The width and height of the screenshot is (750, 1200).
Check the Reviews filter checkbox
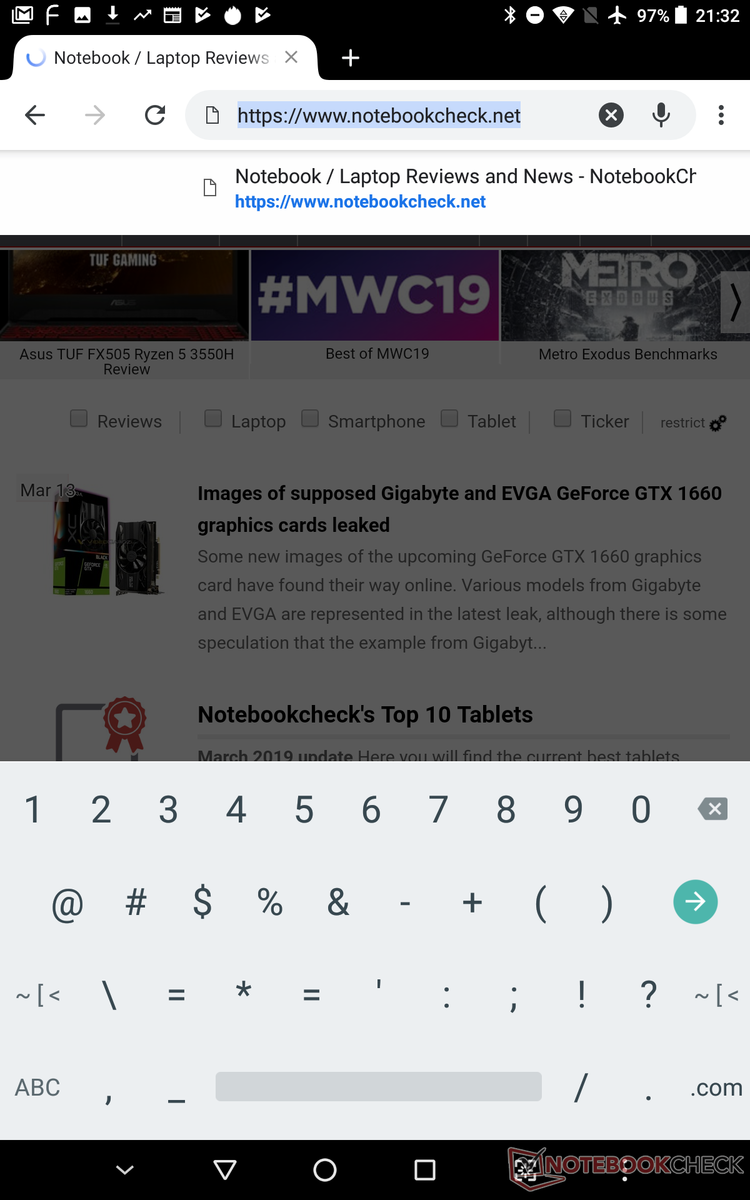(x=79, y=419)
